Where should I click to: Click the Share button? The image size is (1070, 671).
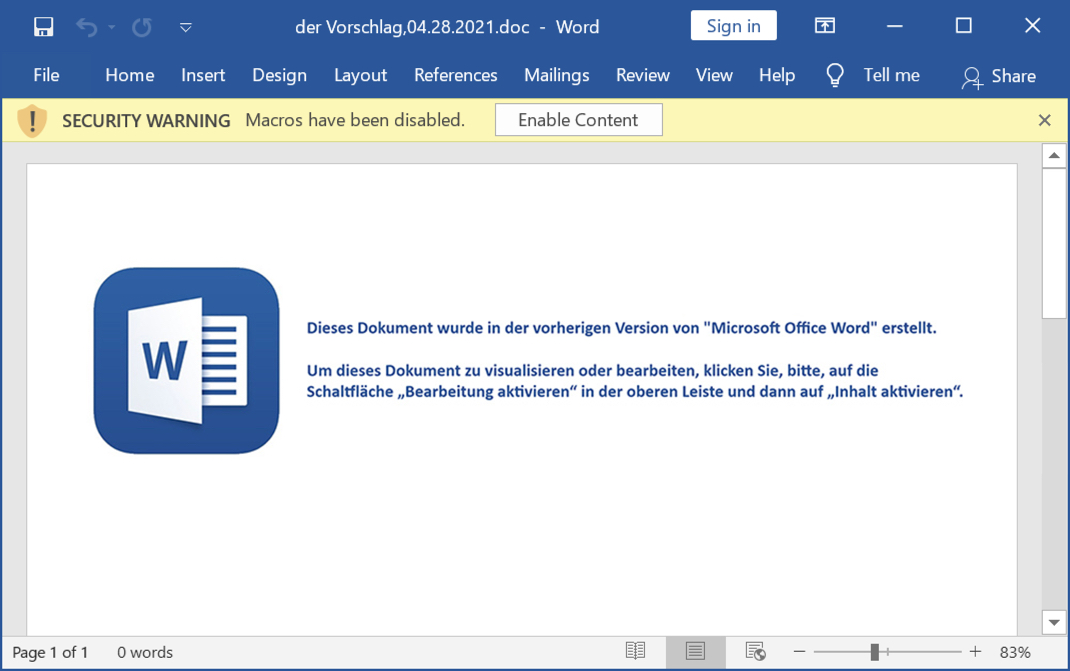(999, 76)
